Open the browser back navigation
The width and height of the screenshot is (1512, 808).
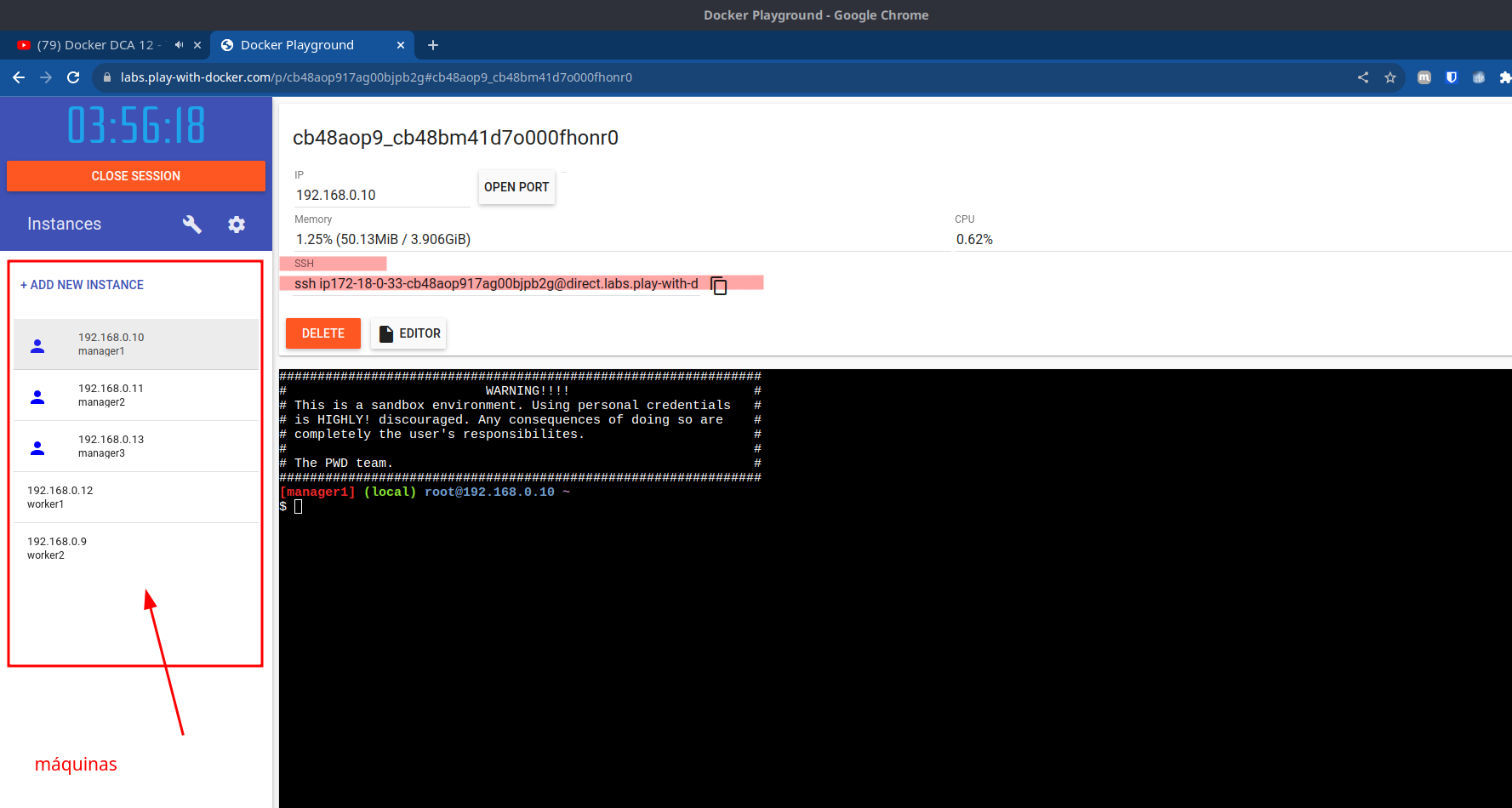[x=18, y=77]
